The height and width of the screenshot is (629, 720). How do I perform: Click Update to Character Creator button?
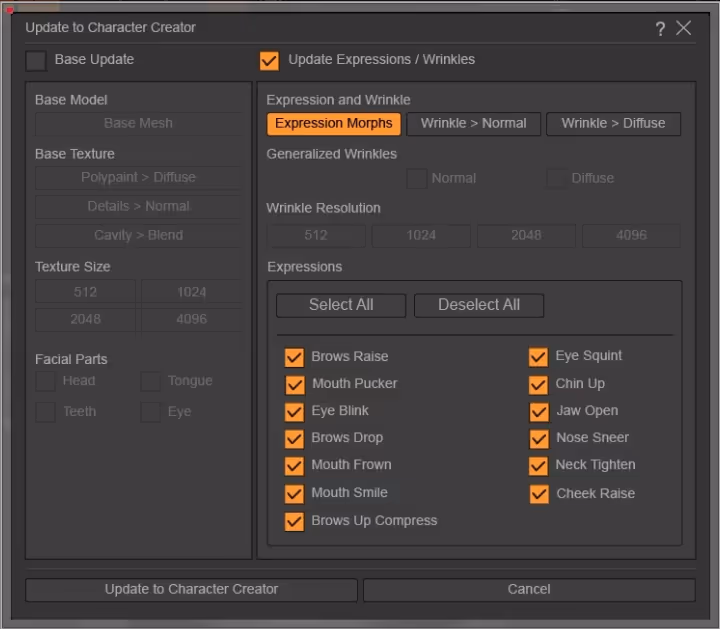[x=191, y=590]
